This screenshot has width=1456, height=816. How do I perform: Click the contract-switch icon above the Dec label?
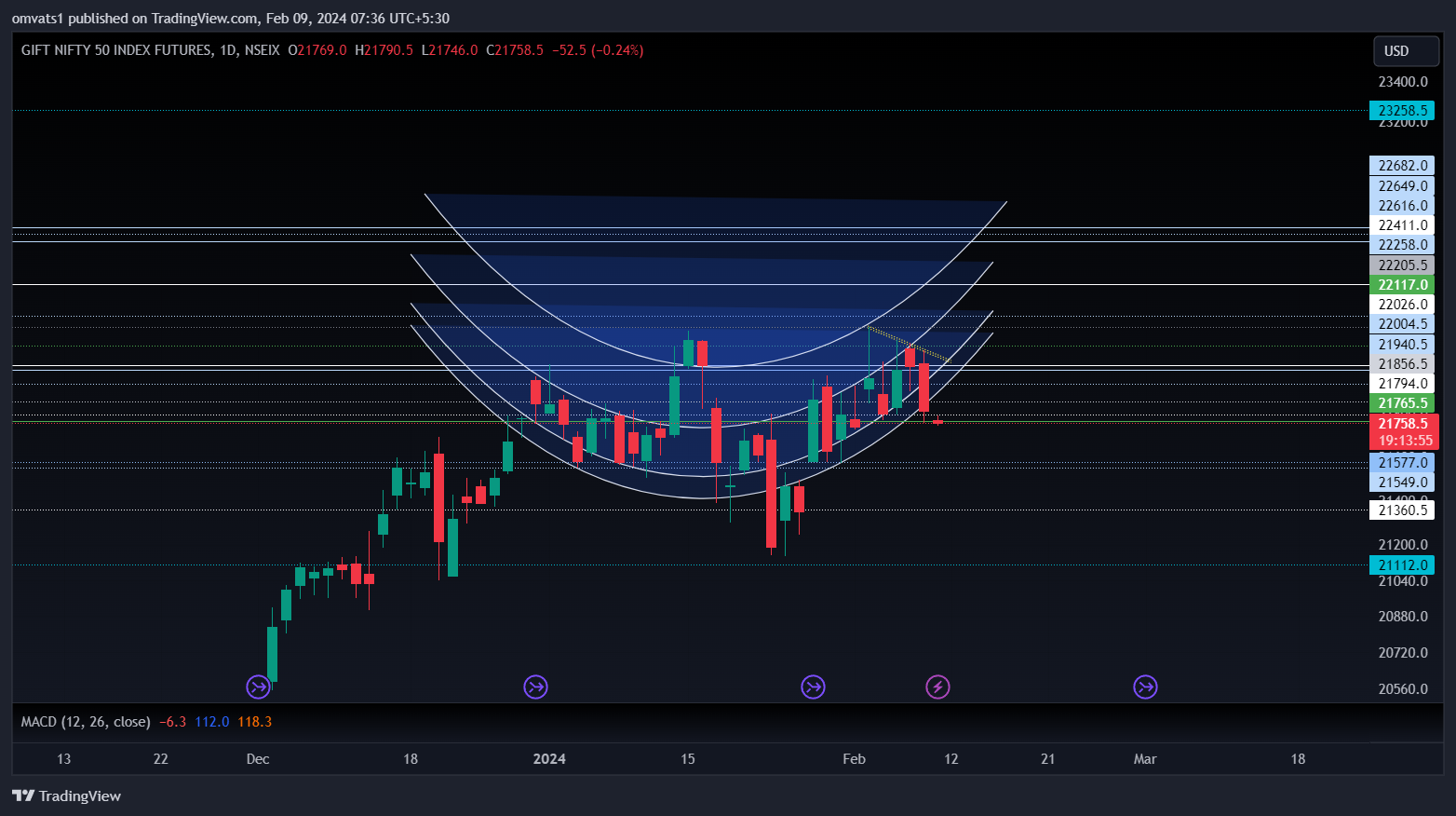[x=258, y=687]
